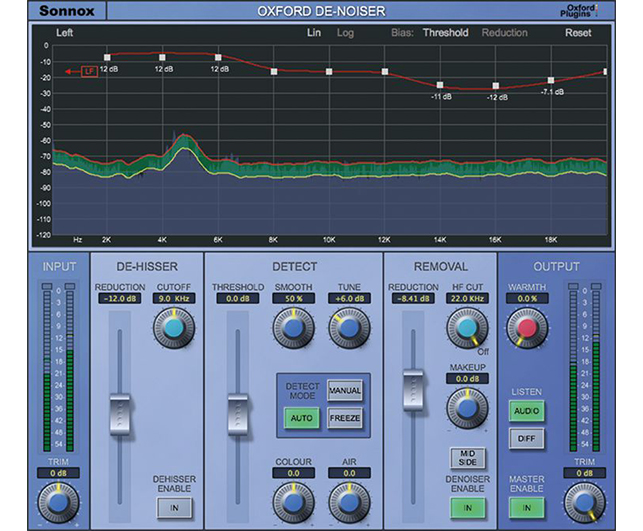
Task: Switch graph scale to Lin
Action: 314,33
